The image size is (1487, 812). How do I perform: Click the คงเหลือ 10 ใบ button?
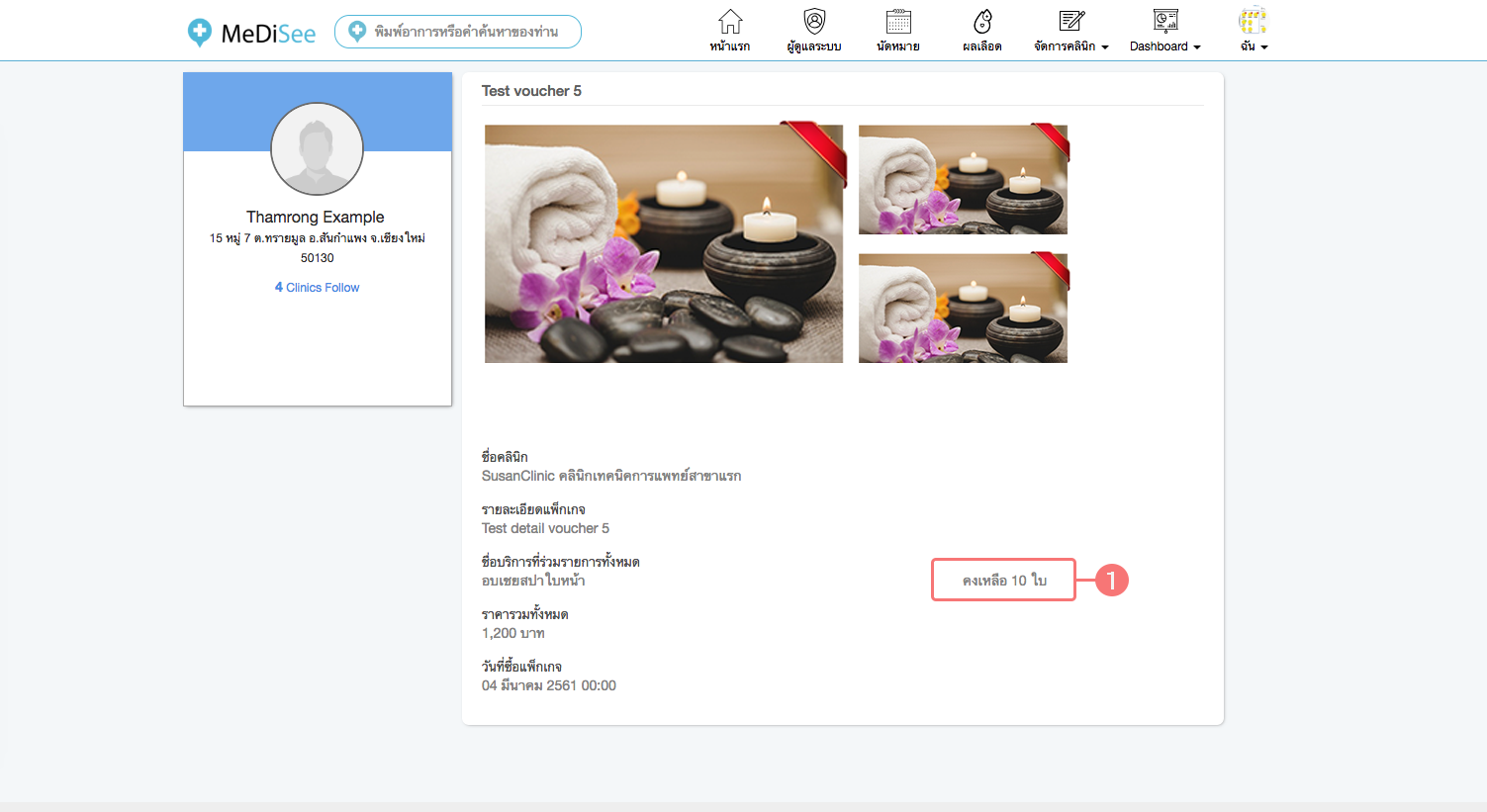pyautogui.click(x=1003, y=581)
